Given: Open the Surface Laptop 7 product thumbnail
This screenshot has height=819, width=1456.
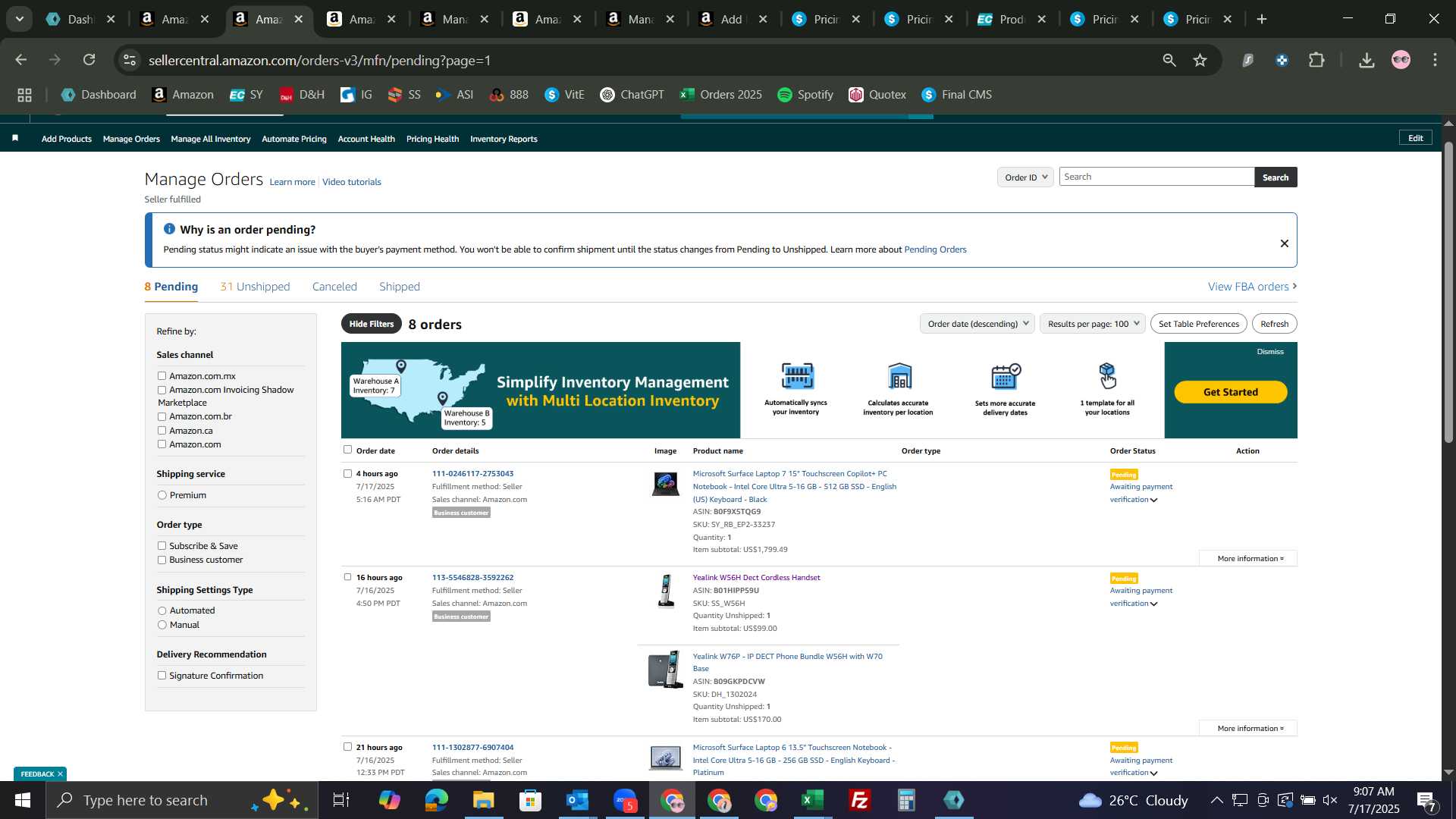Looking at the screenshot, I should pyautogui.click(x=665, y=484).
